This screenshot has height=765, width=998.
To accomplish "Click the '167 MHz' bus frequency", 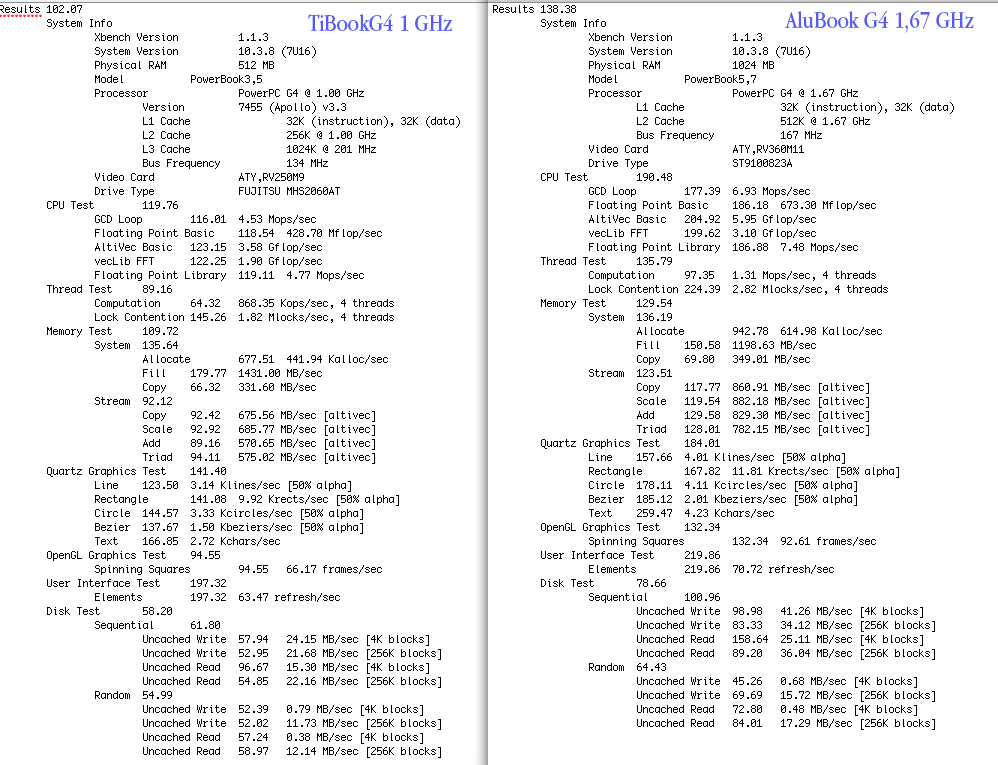I will tap(801, 136).
